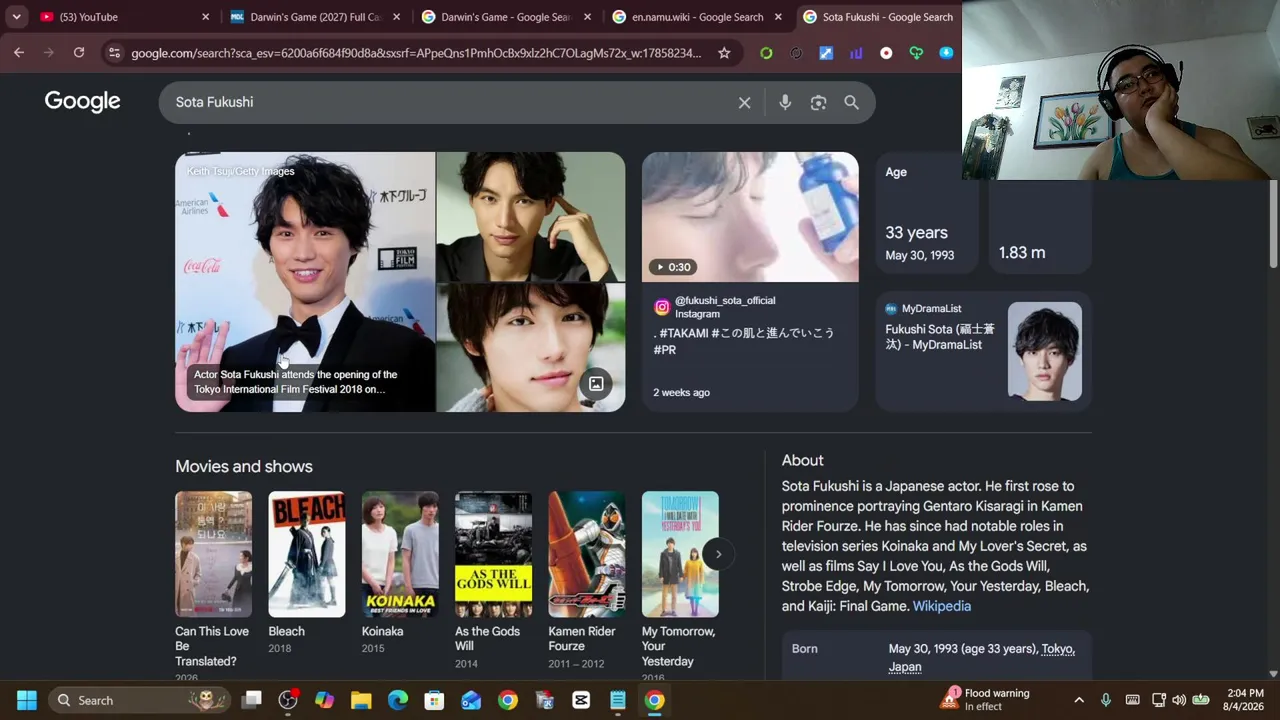Open the MyDramaList portrait thumbnail

click(x=1045, y=351)
